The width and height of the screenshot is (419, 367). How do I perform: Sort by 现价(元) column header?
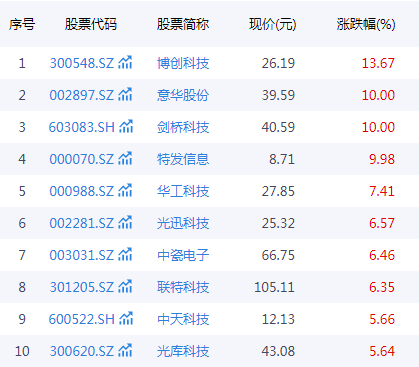[273, 24]
